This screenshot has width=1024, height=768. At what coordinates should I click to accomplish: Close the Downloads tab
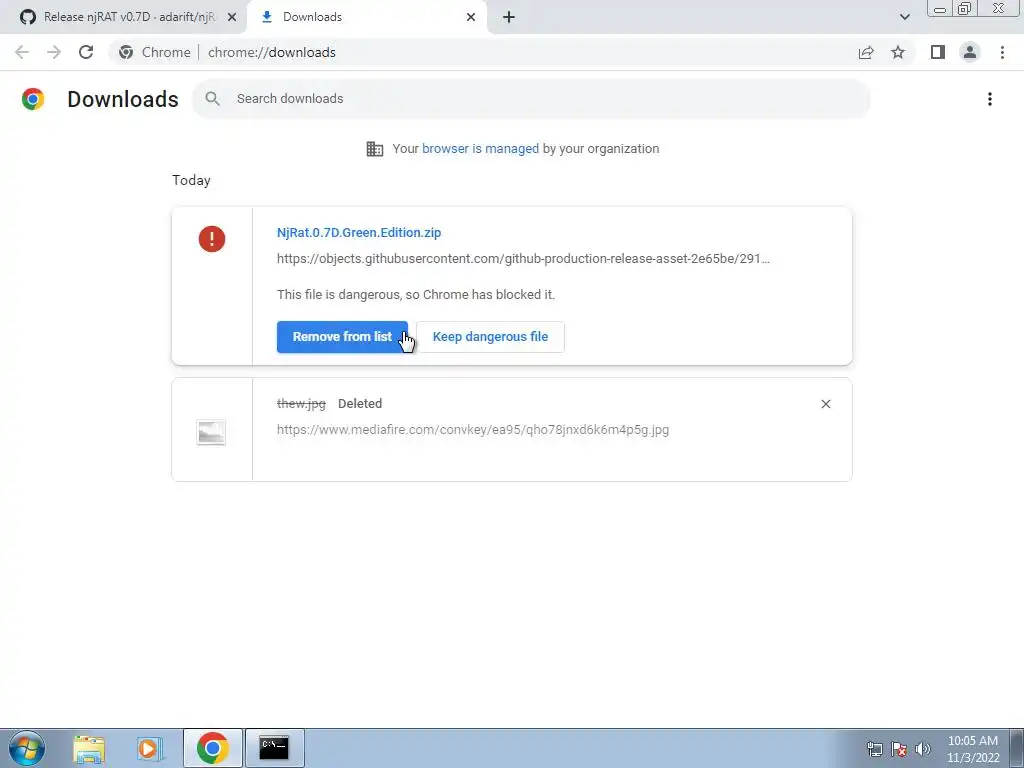(x=471, y=17)
